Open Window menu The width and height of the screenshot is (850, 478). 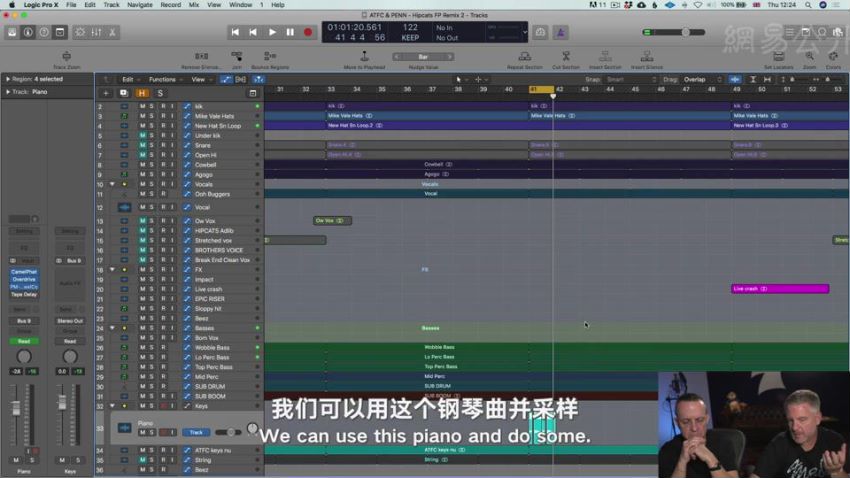pyautogui.click(x=240, y=5)
